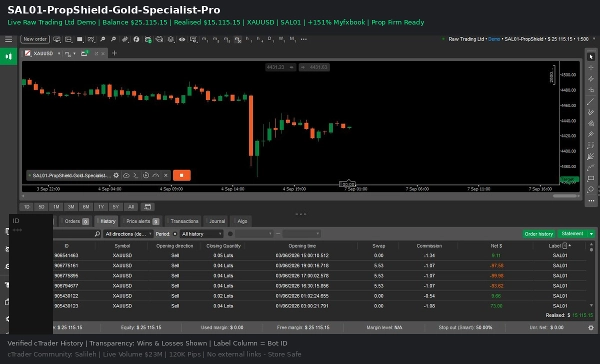Switch to the Orders tab
The image size is (600, 364).
(76, 221)
